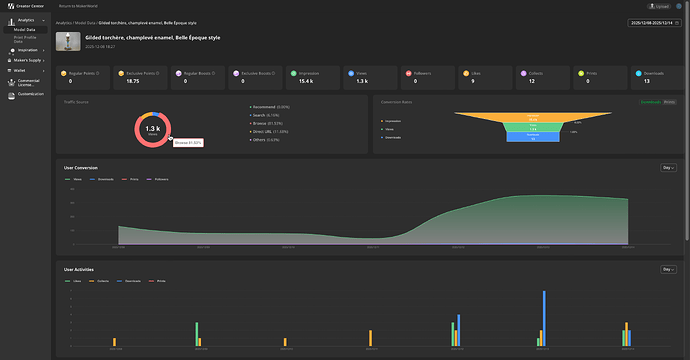Toggle Collects series in User Activities legend
690x360 pixels.
[x=99, y=281]
